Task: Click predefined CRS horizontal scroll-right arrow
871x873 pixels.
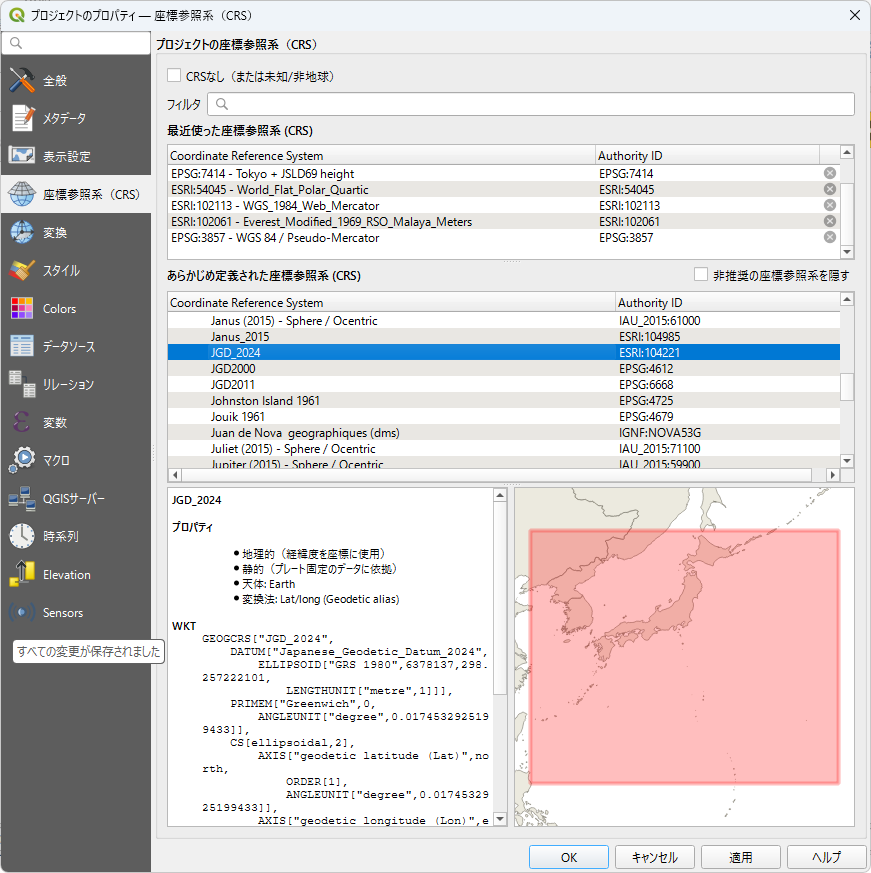Action: pyautogui.click(x=833, y=475)
